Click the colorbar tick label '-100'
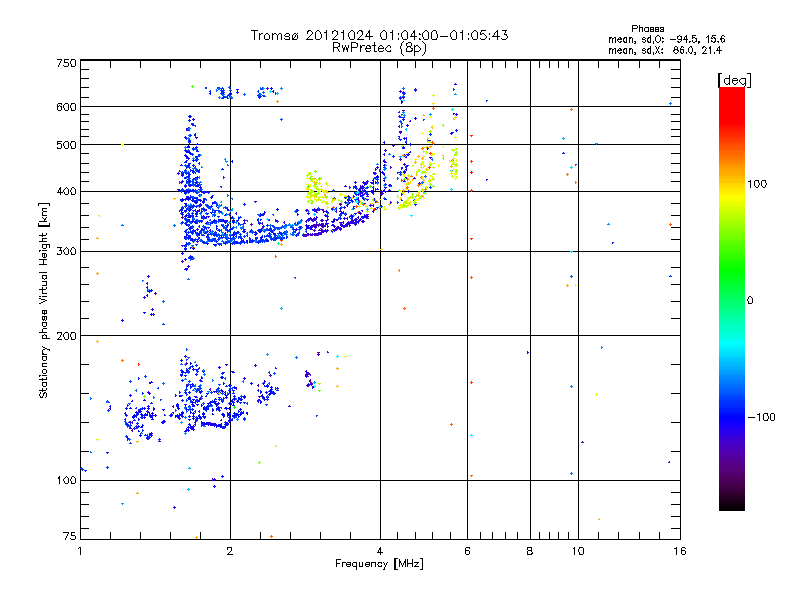The width and height of the screenshot is (800, 600). pos(762,417)
